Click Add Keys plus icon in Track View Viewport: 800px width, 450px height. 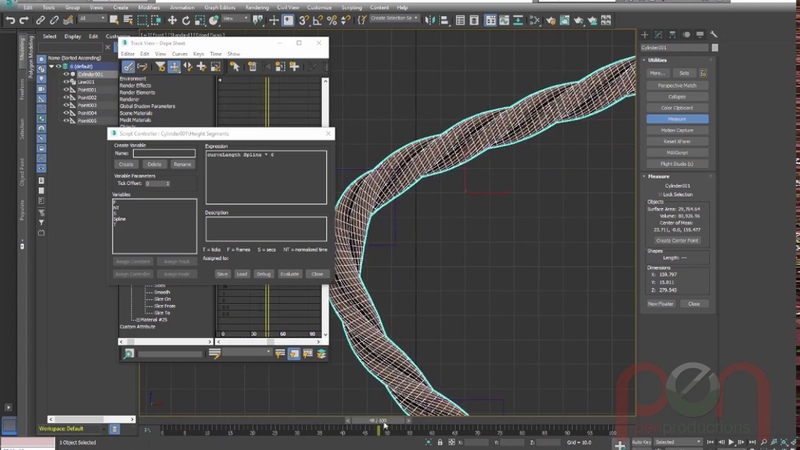click(202, 67)
